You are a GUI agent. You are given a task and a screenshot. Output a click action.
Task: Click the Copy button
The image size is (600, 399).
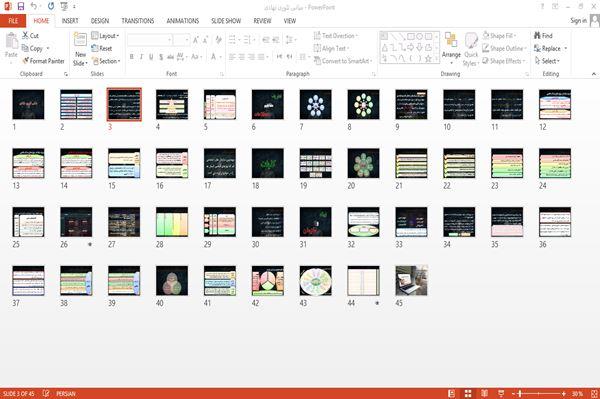coord(32,49)
